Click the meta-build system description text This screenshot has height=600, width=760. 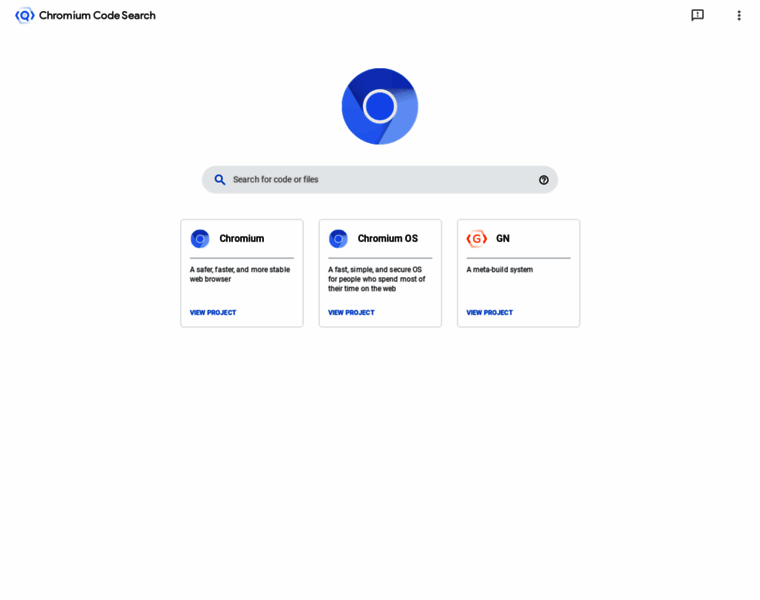click(x=500, y=269)
